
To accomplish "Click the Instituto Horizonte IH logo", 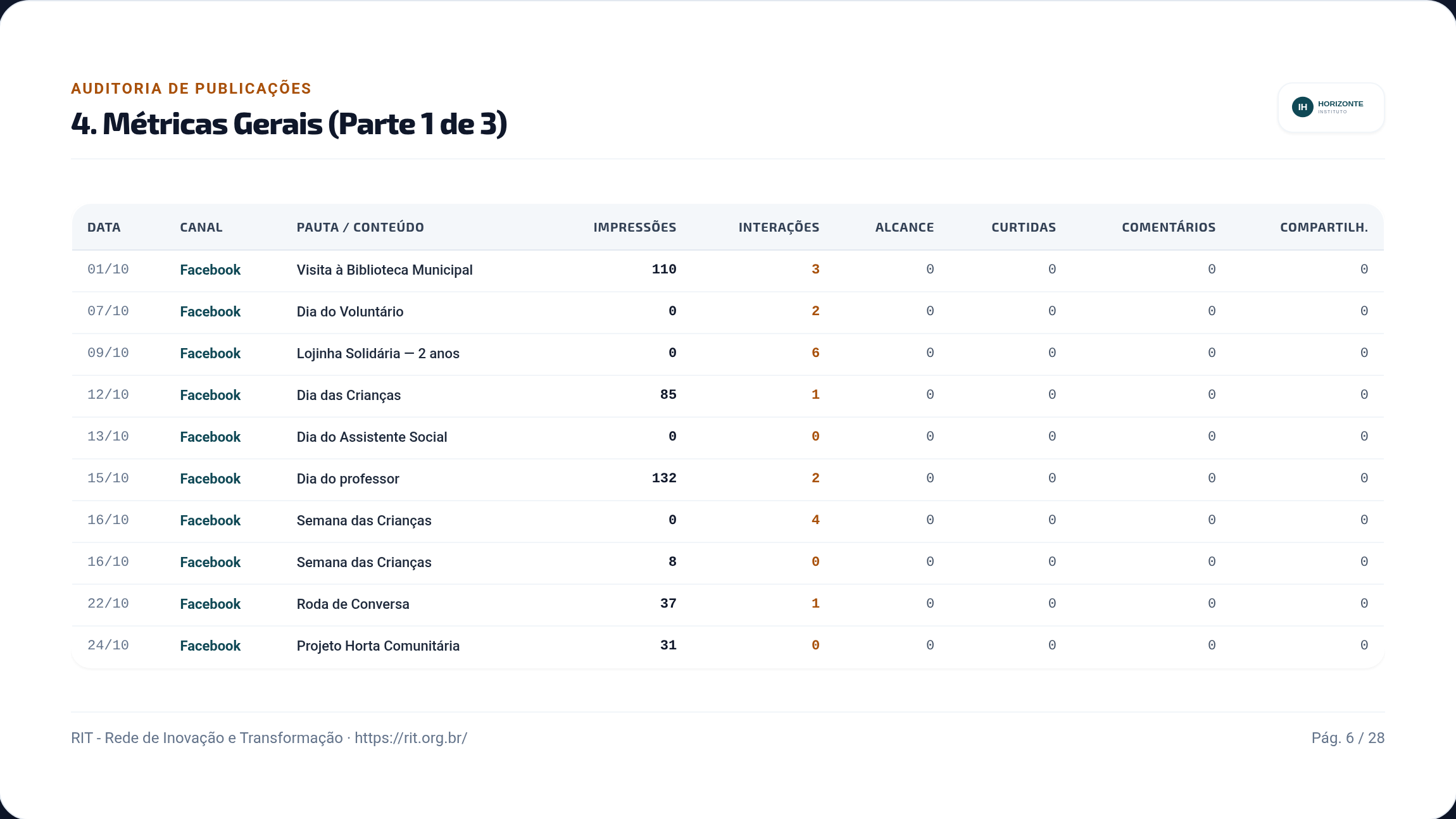I will pos(1331,108).
